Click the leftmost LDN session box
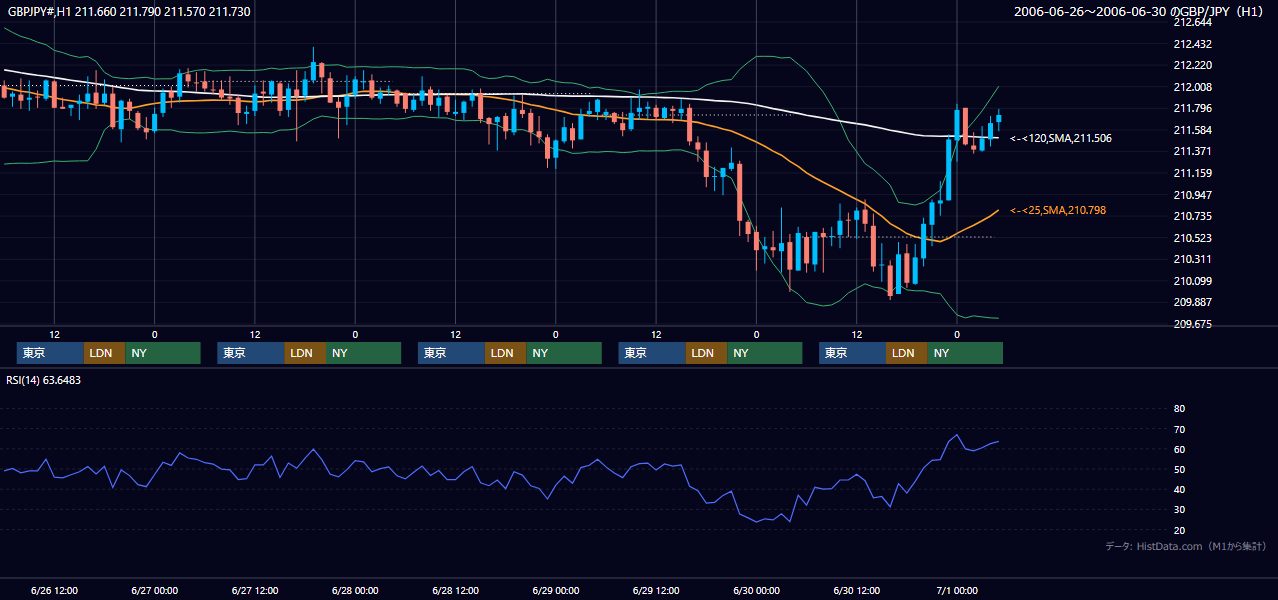The width and height of the screenshot is (1278, 600). (x=104, y=353)
